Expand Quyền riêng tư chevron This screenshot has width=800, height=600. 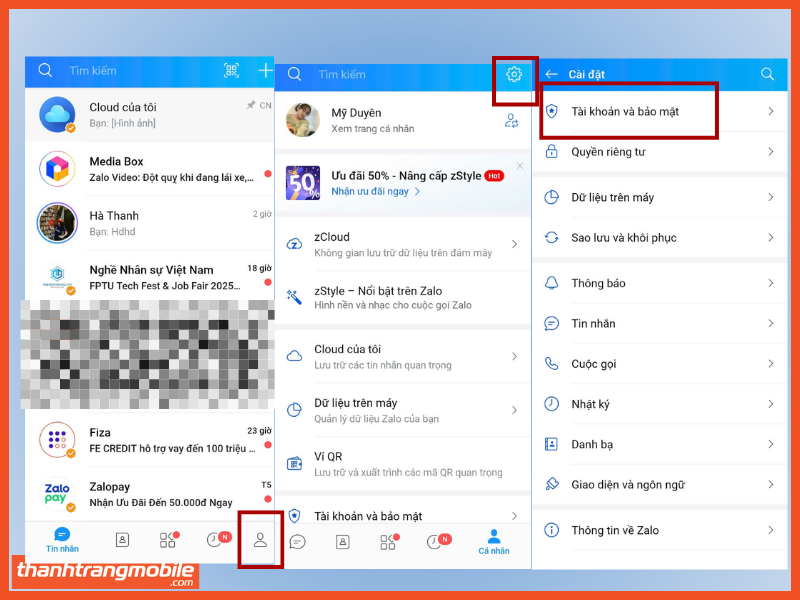[x=770, y=152]
